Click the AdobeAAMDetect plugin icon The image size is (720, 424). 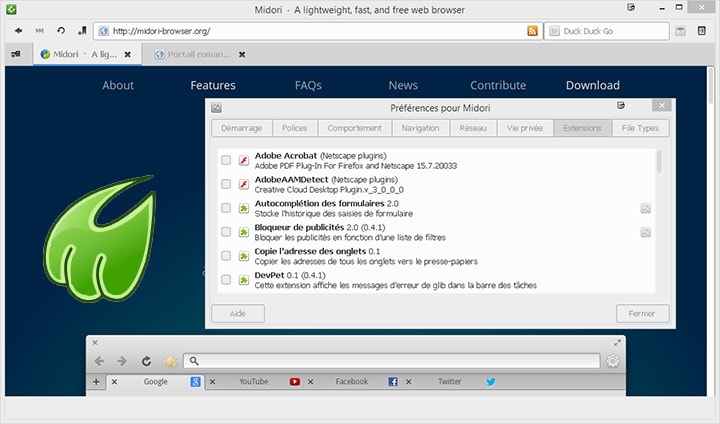244,184
